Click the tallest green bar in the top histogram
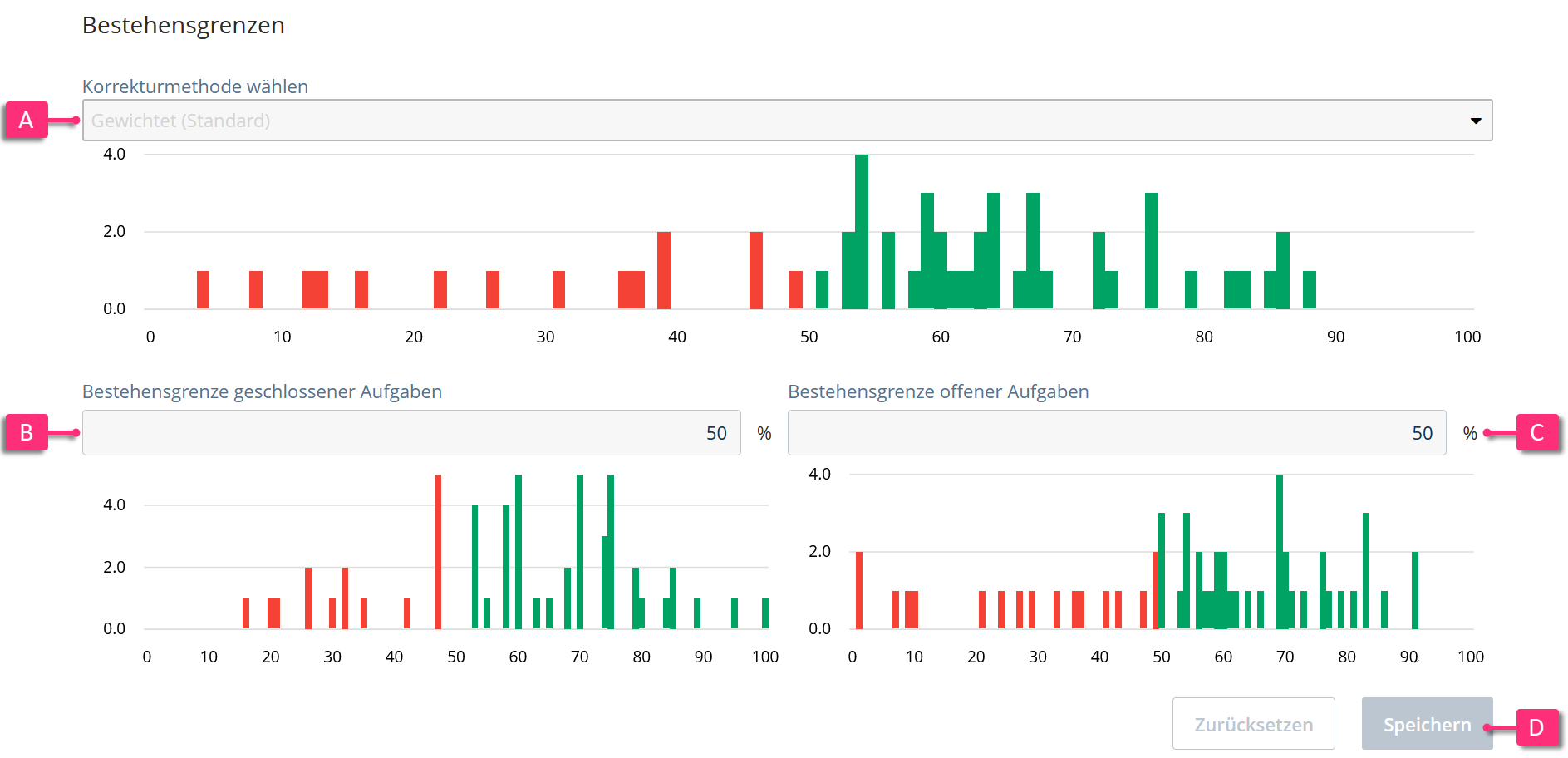1568x758 pixels. pos(862,232)
